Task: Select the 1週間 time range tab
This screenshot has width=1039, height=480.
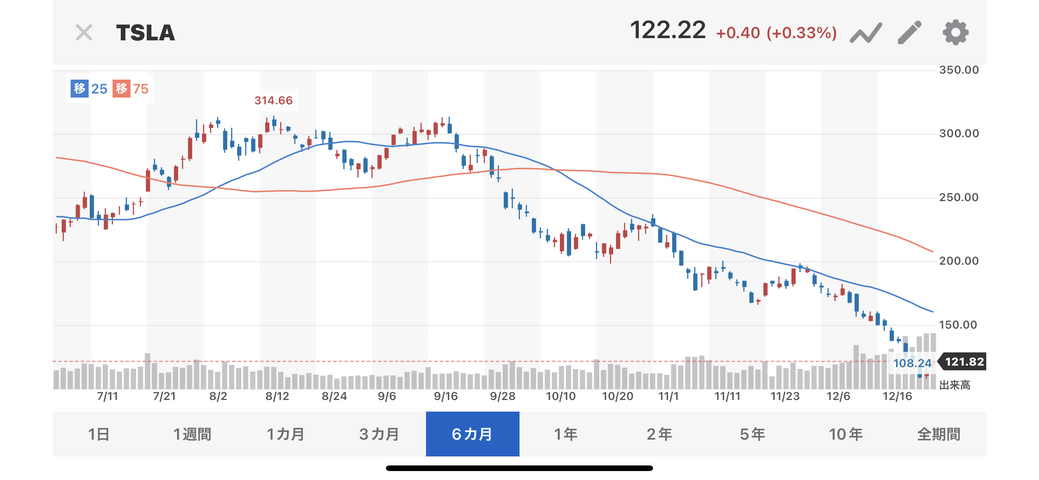Action: tap(192, 434)
